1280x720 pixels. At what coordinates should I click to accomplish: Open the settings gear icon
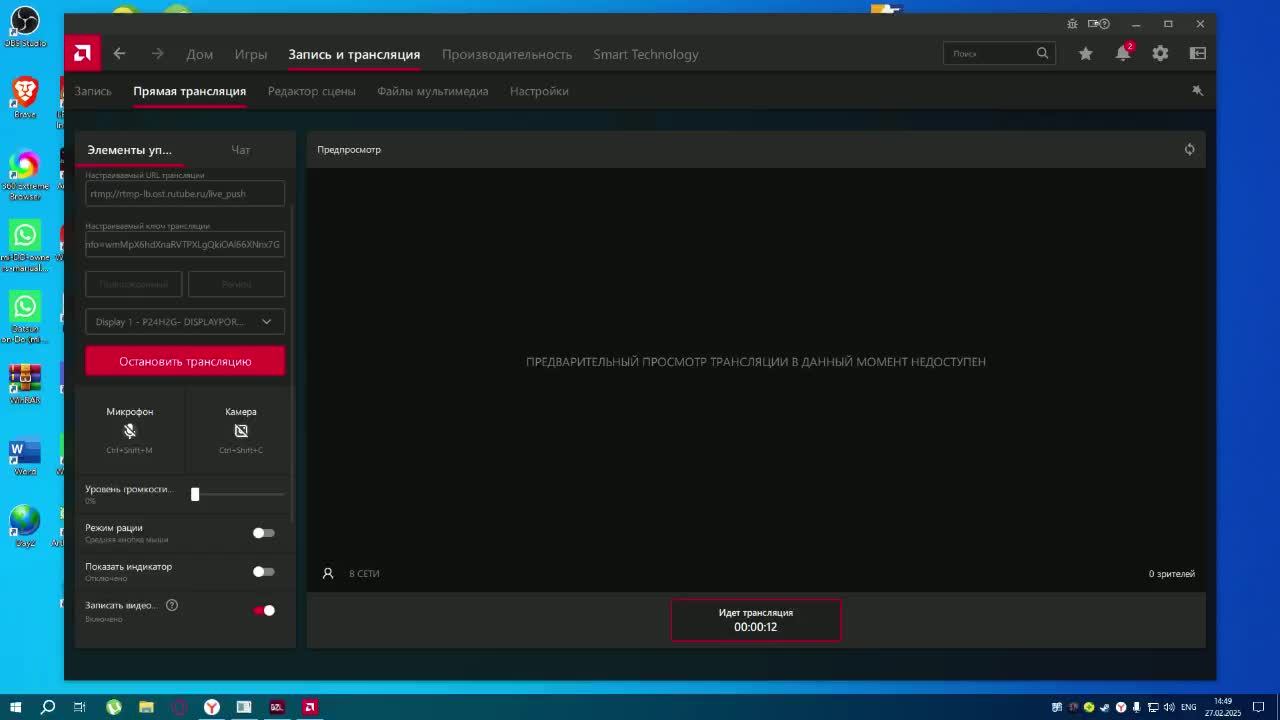coord(1160,54)
